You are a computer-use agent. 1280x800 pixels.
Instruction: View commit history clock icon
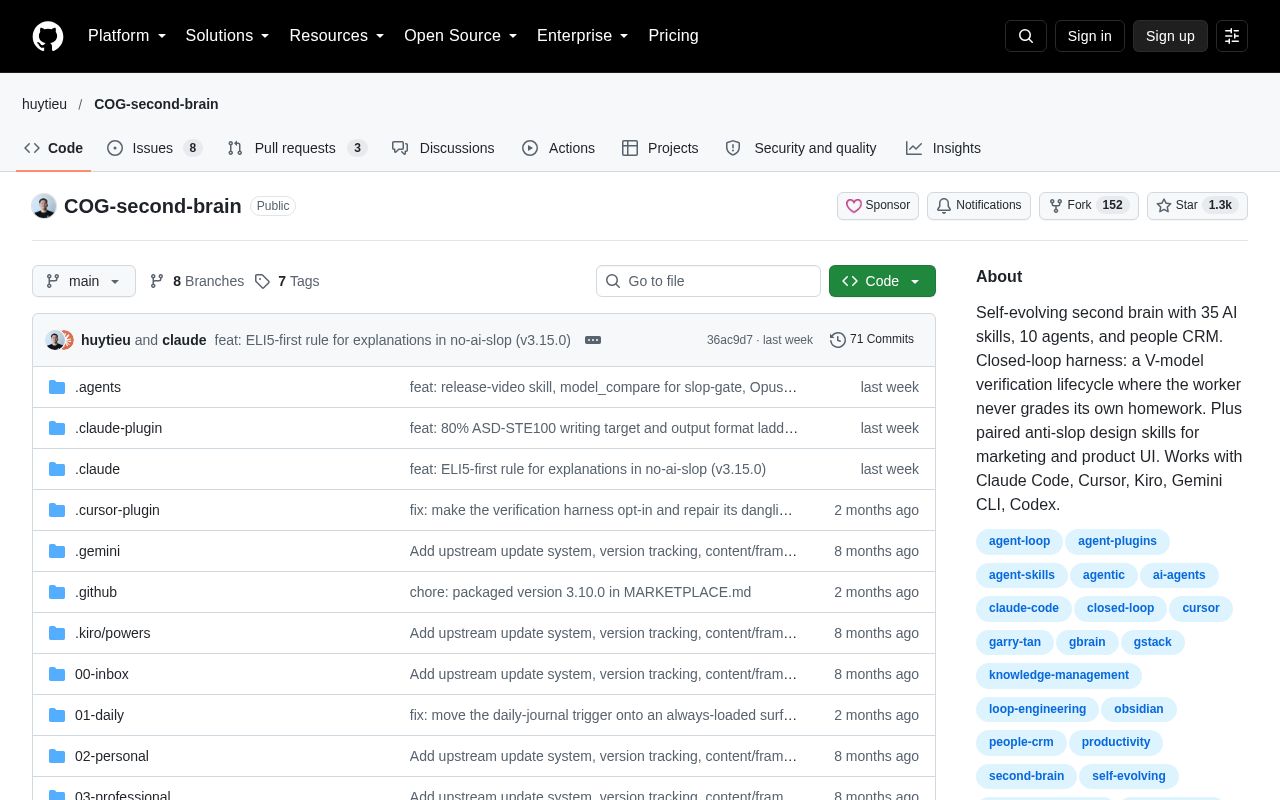[x=838, y=340]
